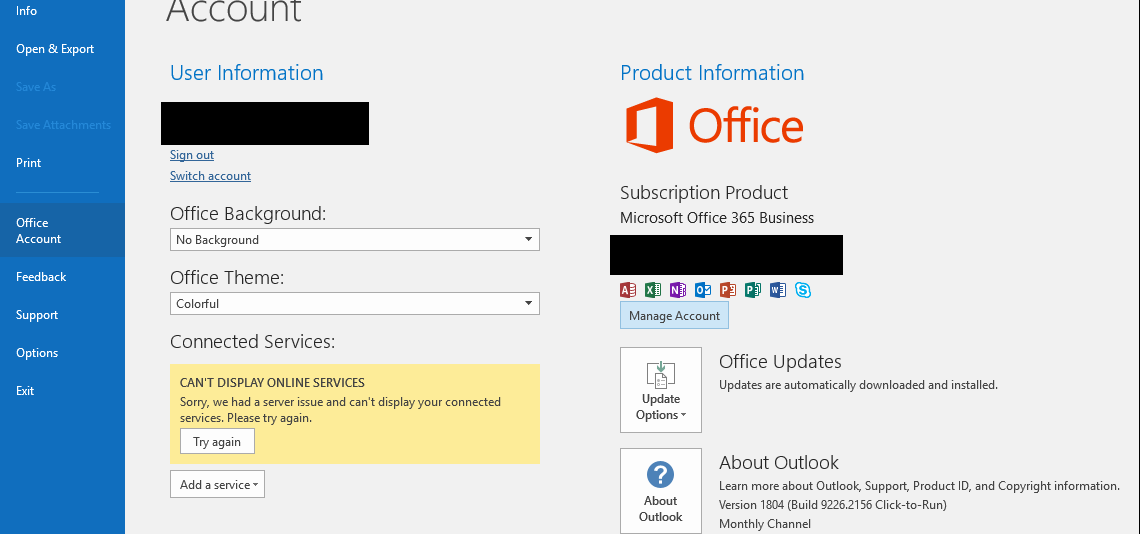
Task: Click the Skype for Business icon
Action: 803,290
